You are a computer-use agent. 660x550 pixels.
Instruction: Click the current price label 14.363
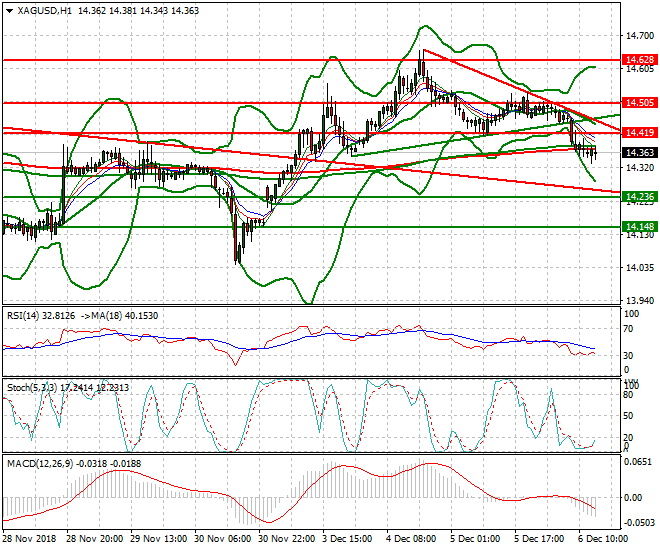[640, 153]
